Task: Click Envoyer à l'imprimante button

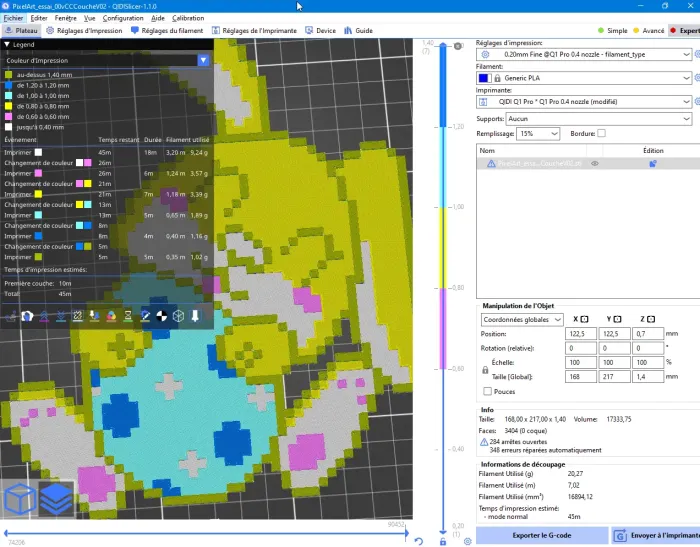Action: tap(656, 535)
